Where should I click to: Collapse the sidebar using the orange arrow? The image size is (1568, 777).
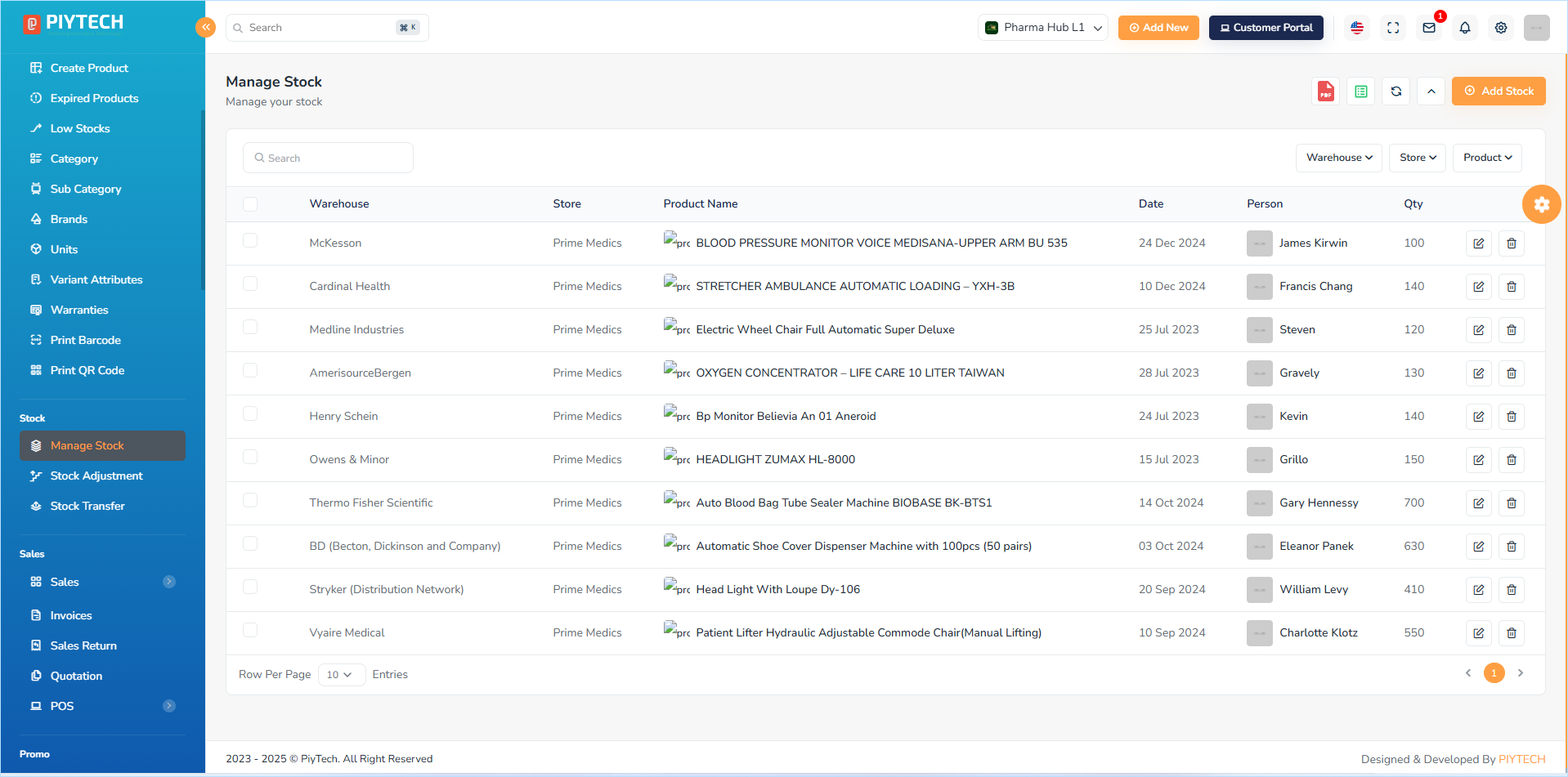point(205,27)
